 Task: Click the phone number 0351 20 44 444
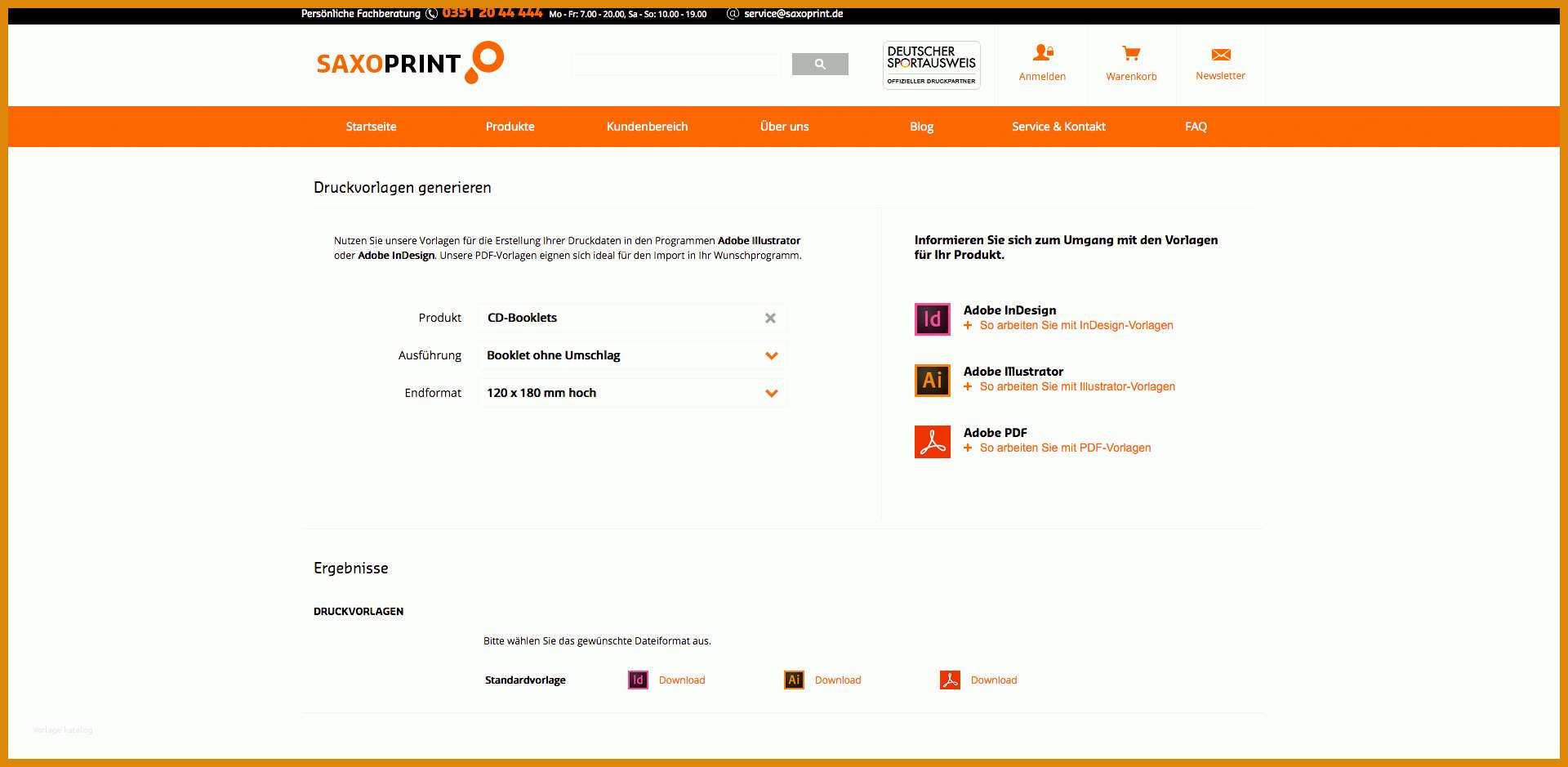pyautogui.click(x=492, y=13)
